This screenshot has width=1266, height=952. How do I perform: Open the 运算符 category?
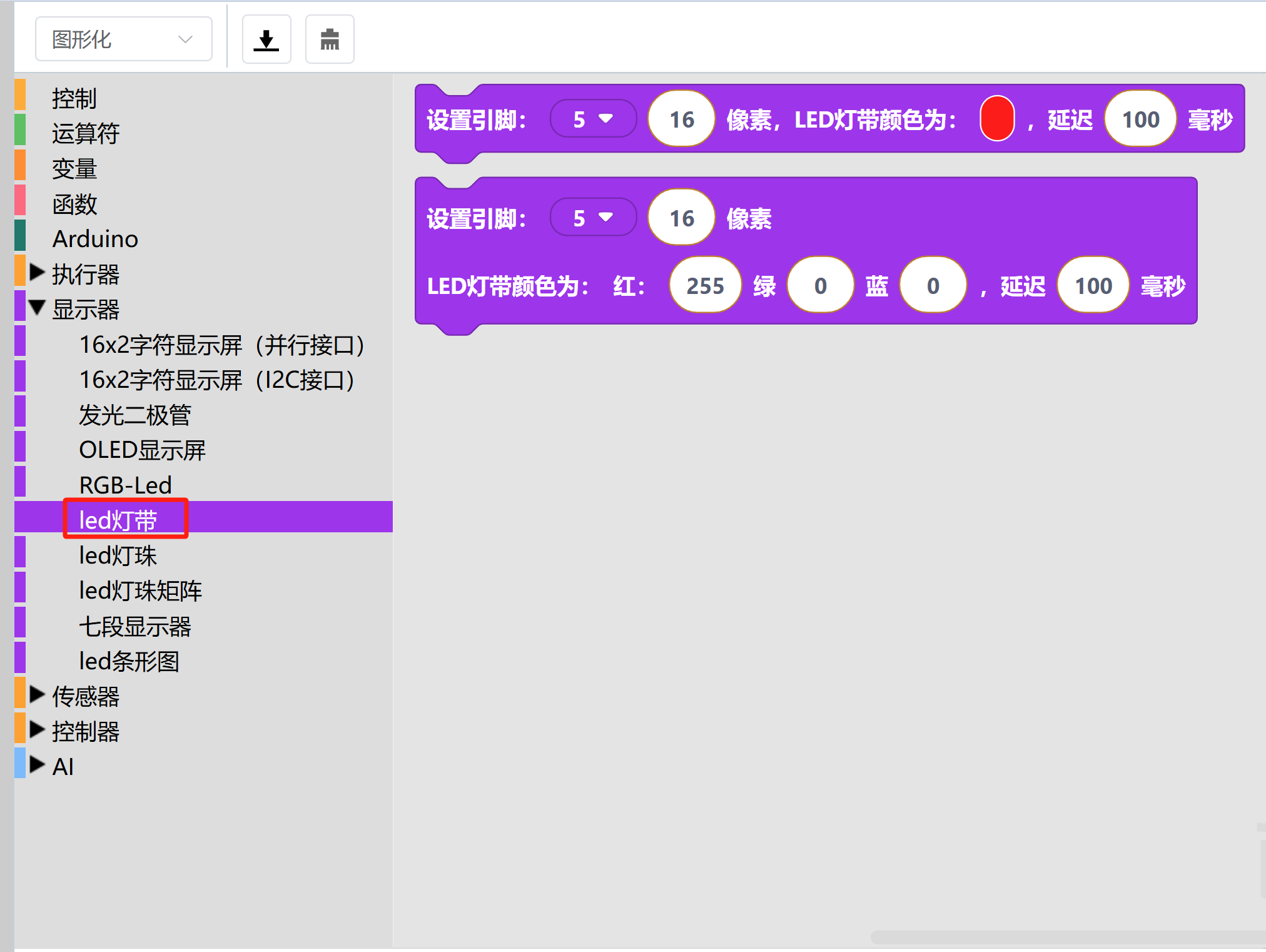[86, 133]
